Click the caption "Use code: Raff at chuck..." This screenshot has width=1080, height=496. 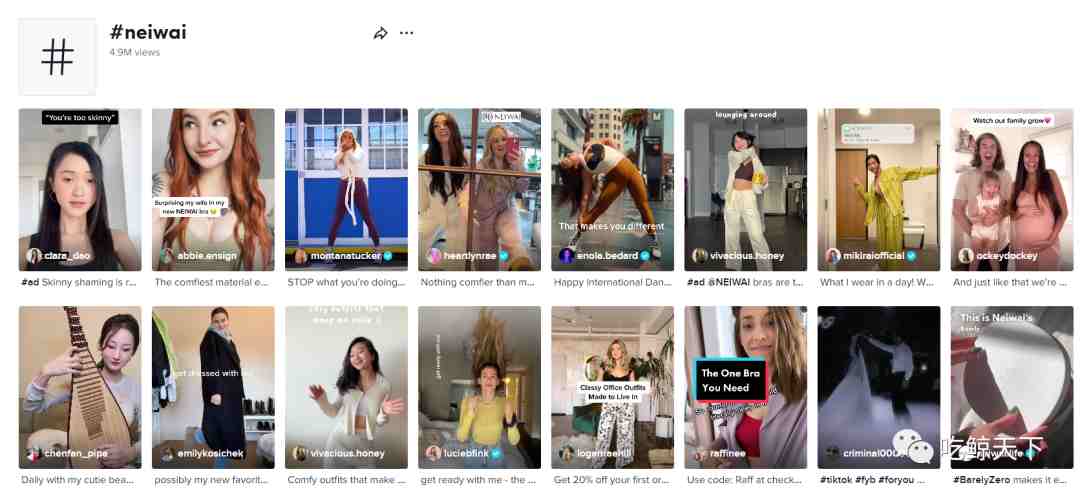(745, 480)
